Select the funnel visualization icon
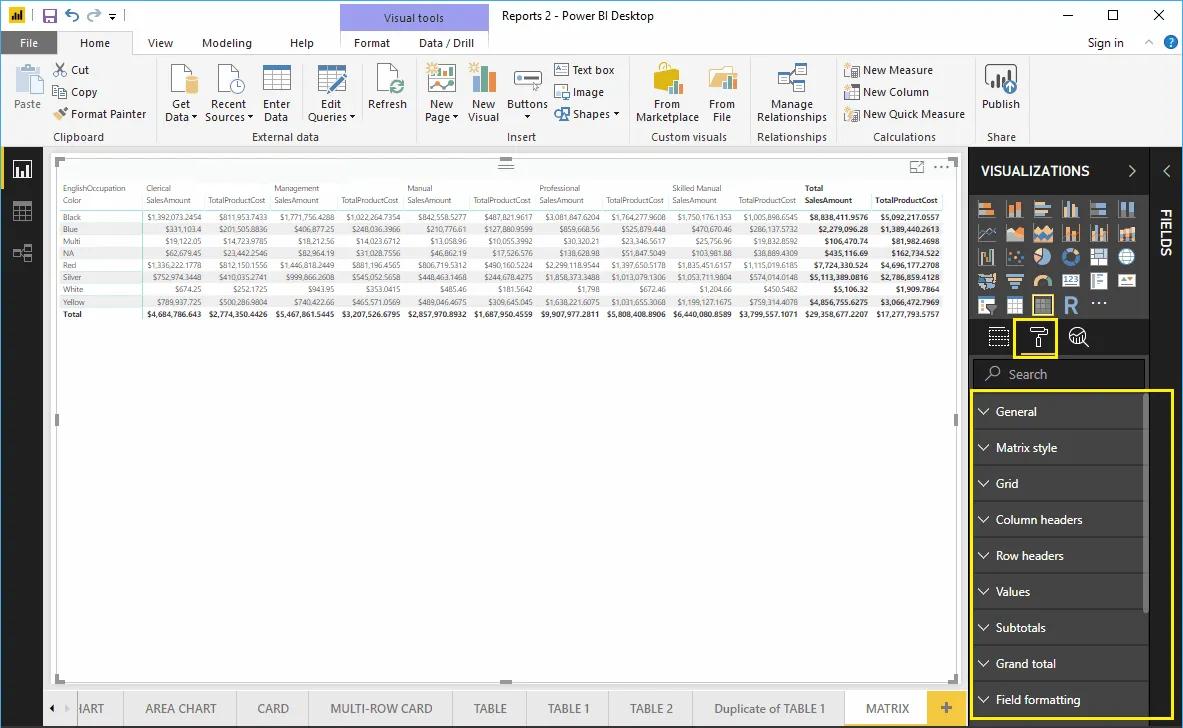The width and height of the screenshot is (1183, 728). pyautogui.click(x=1014, y=279)
